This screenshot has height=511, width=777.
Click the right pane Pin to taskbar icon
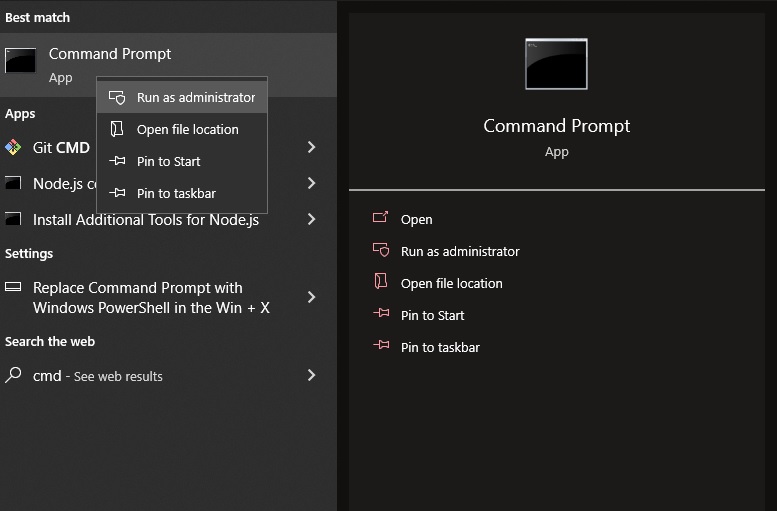click(x=380, y=347)
